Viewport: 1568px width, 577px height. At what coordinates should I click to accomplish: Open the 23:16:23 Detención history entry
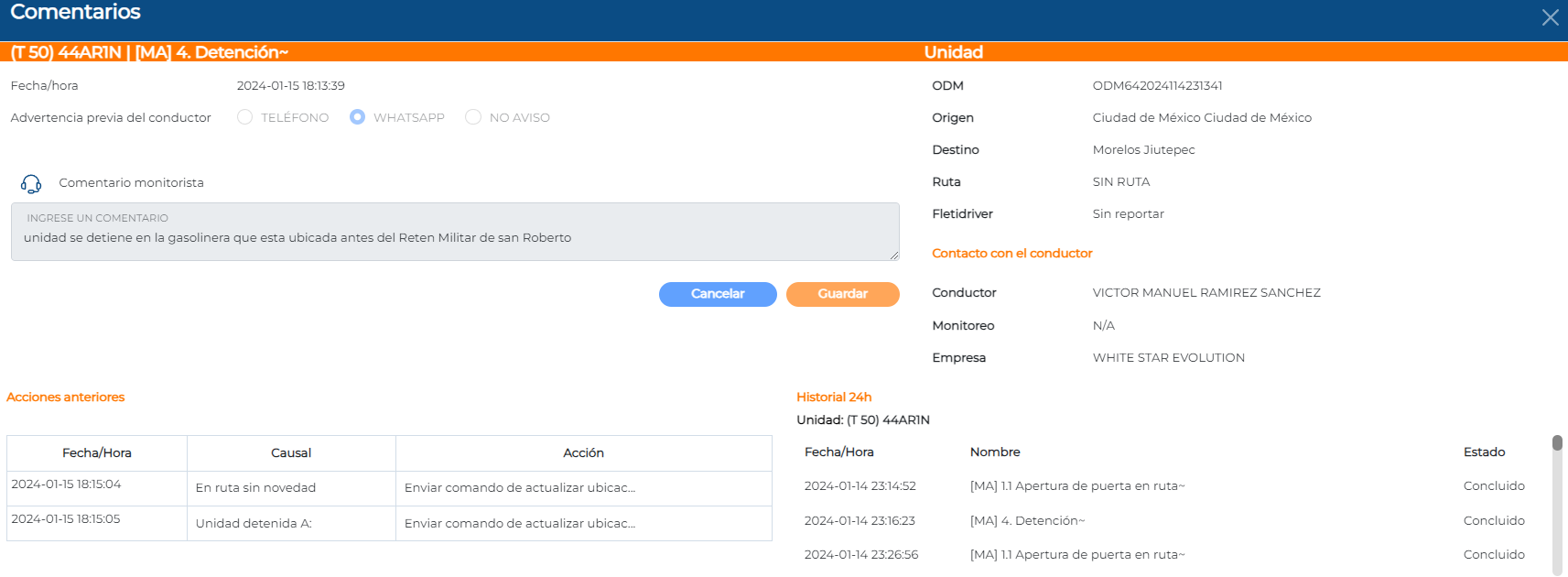[x=1026, y=521]
